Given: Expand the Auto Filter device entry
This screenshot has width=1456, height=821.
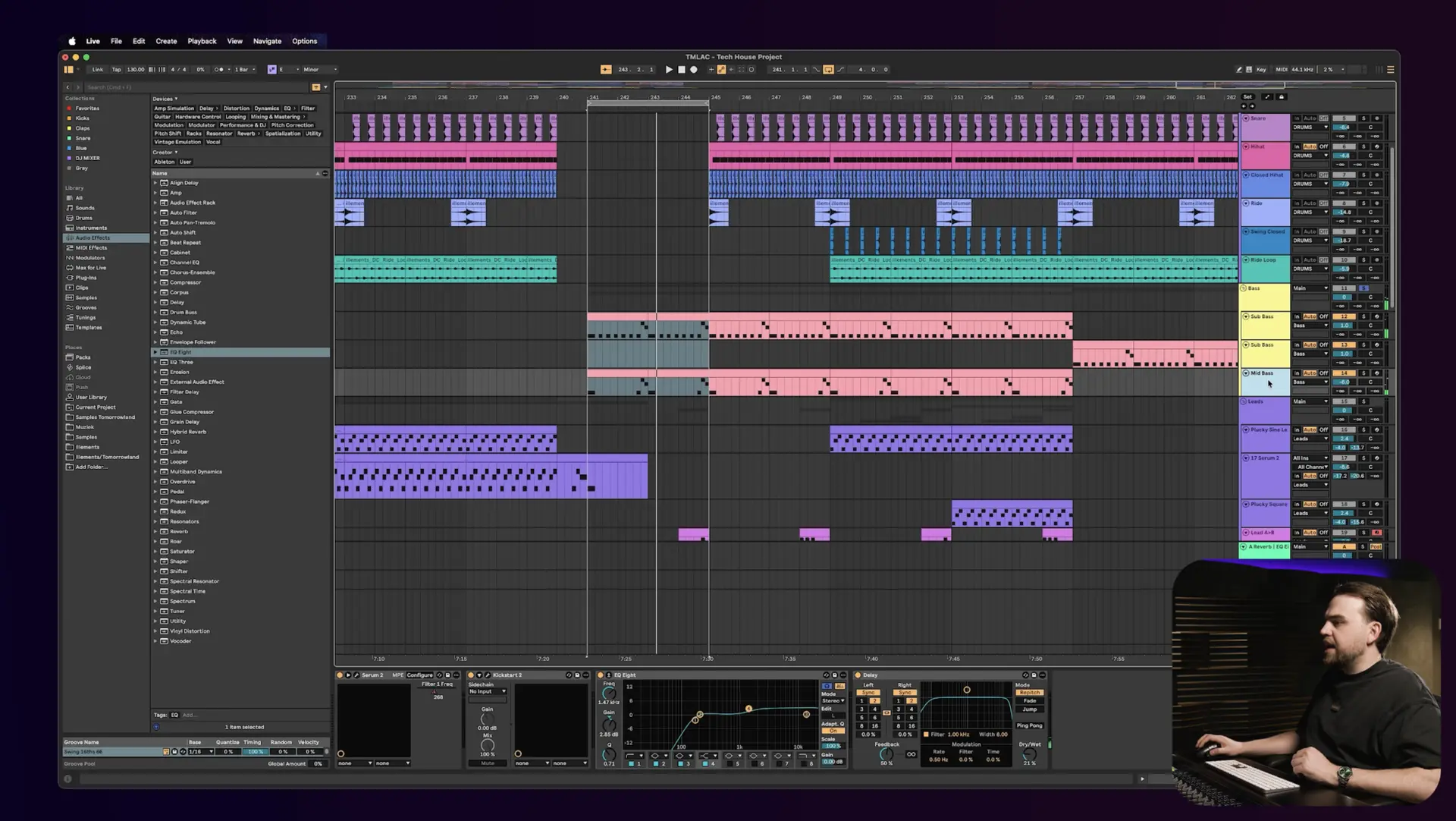Looking at the screenshot, I should [x=155, y=212].
